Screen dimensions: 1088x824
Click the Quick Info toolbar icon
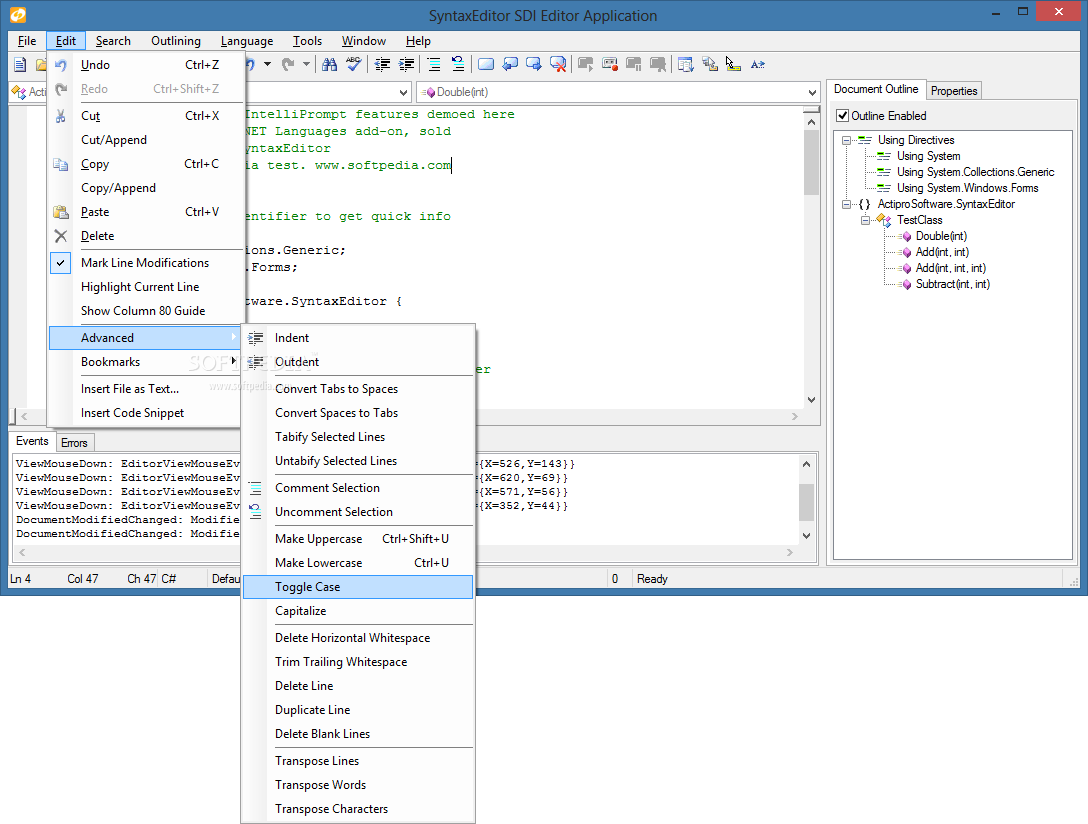point(733,65)
